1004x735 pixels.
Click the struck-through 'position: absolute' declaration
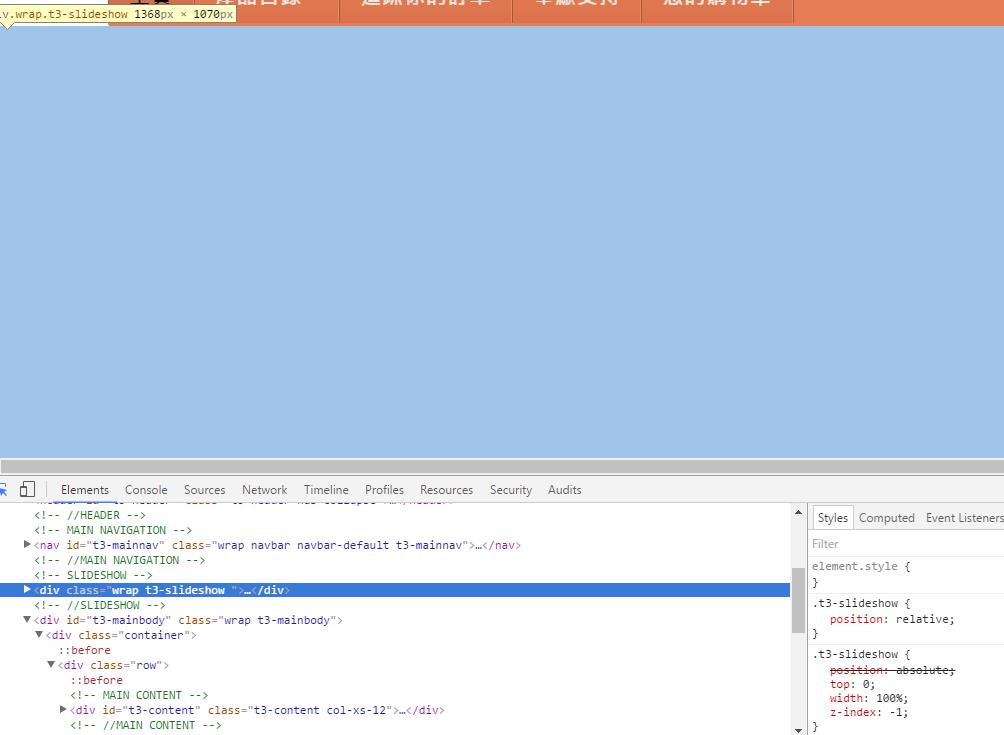tap(892, 670)
